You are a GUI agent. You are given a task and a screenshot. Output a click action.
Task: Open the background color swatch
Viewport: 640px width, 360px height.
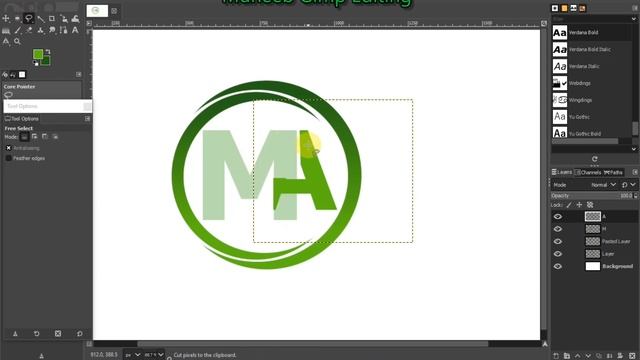click(46, 62)
